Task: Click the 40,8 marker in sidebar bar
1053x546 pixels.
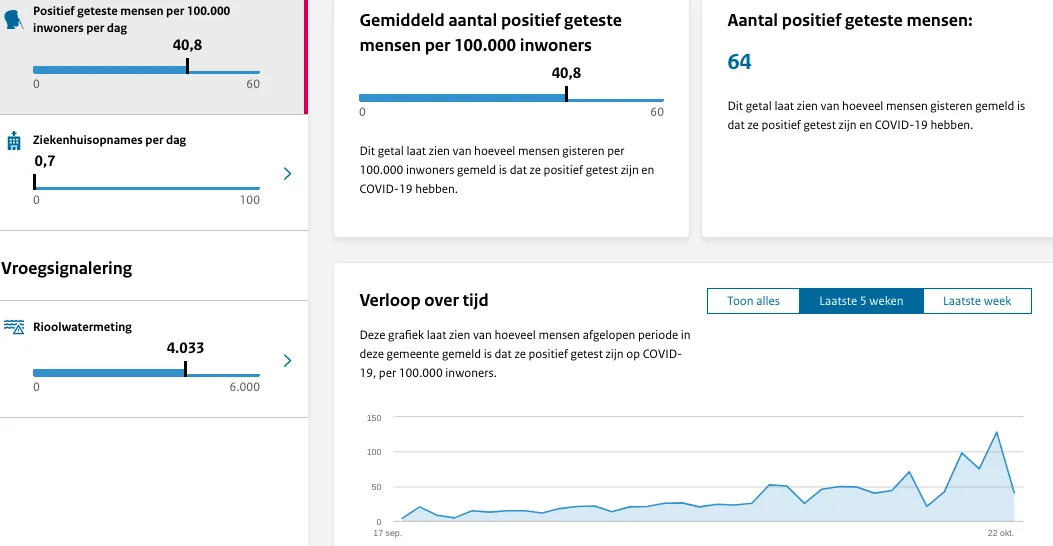Action: coord(187,66)
